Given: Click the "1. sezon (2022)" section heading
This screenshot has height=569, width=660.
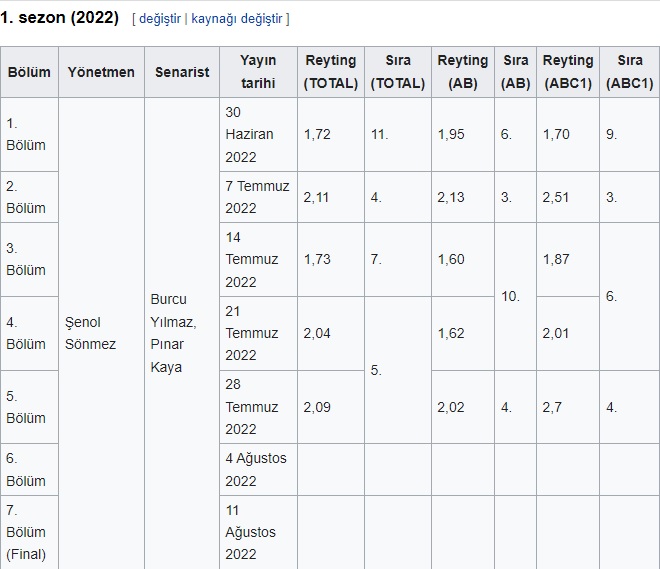Looking at the screenshot, I should pyautogui.click(x=60, y=18).
